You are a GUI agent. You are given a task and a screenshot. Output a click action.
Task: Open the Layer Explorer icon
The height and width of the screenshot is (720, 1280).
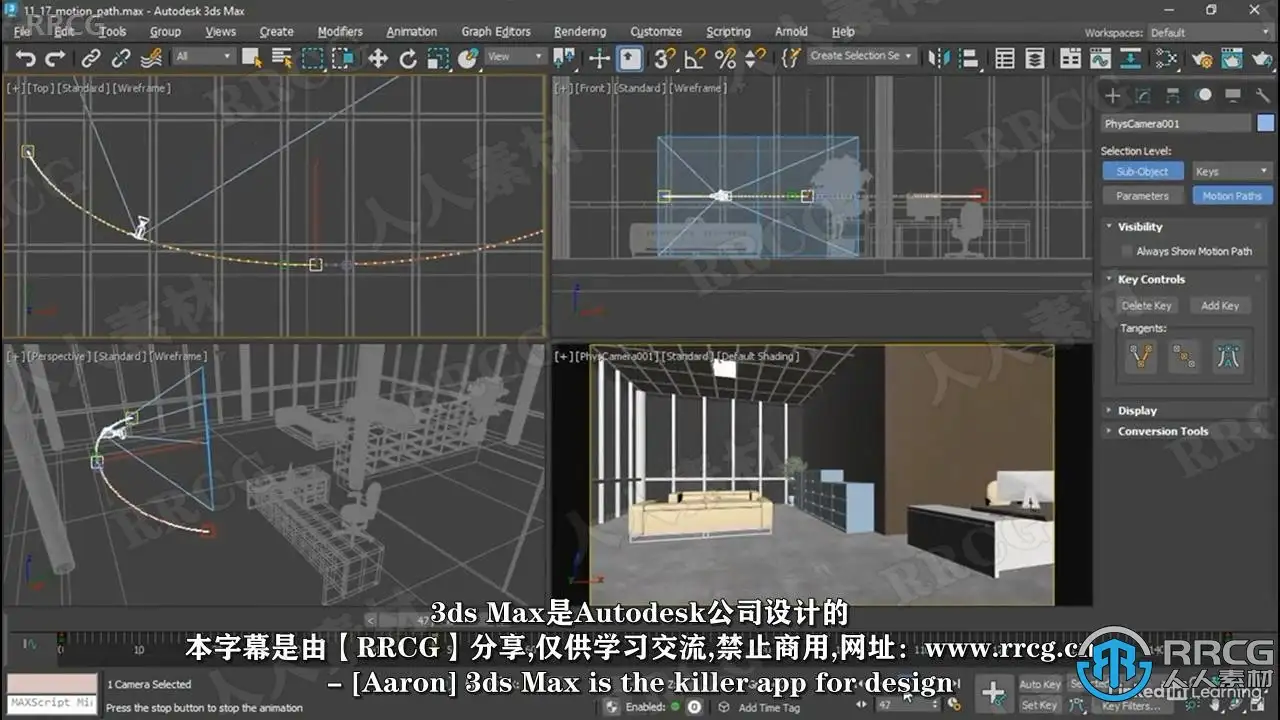(1035, 58)
